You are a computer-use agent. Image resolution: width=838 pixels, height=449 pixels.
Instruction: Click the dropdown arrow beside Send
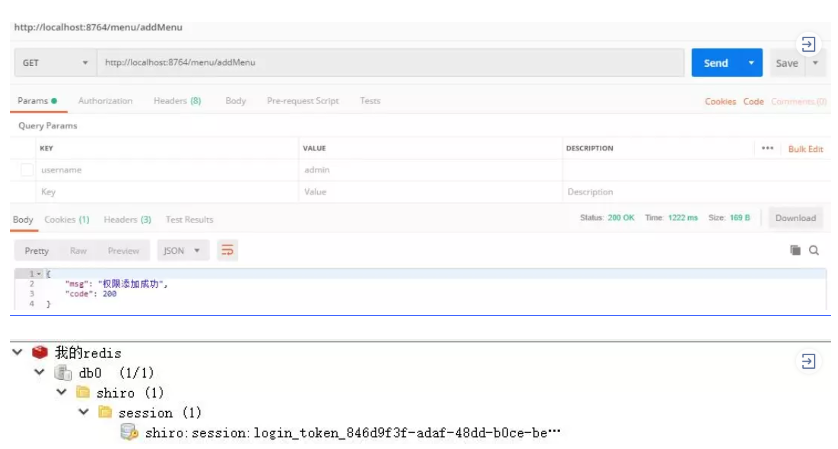coord(751,63)
